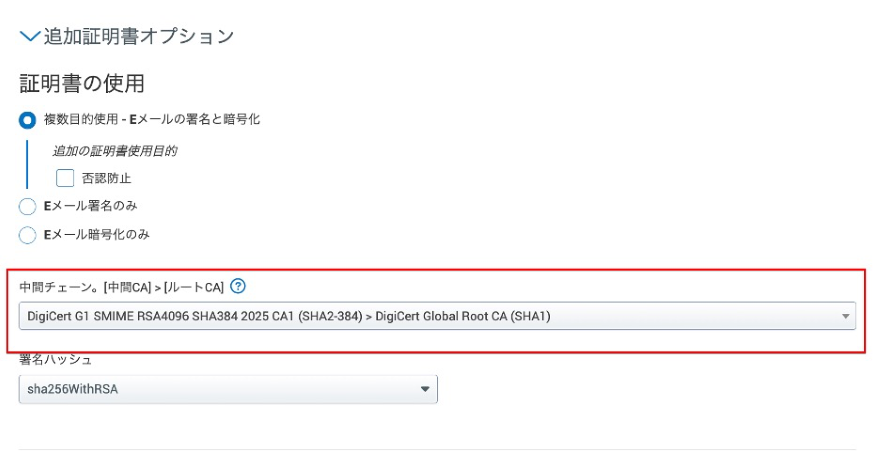Open the 中間チェーン help question-mark icon
Screen dimensions: 880x455
238,286
